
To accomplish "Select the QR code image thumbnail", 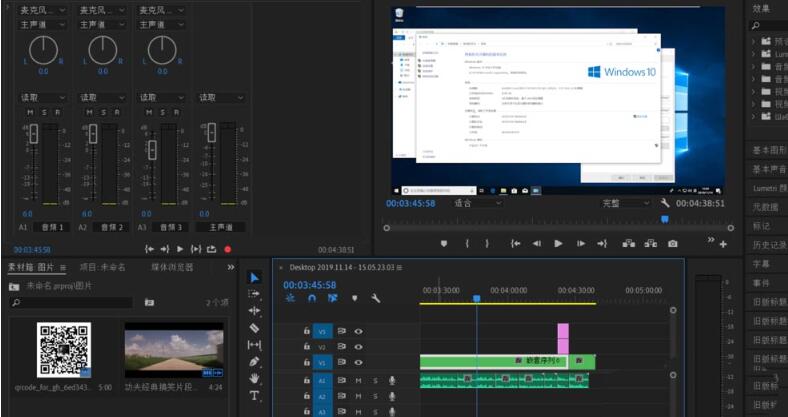I will pyautogui.click(x=64, y=350).
